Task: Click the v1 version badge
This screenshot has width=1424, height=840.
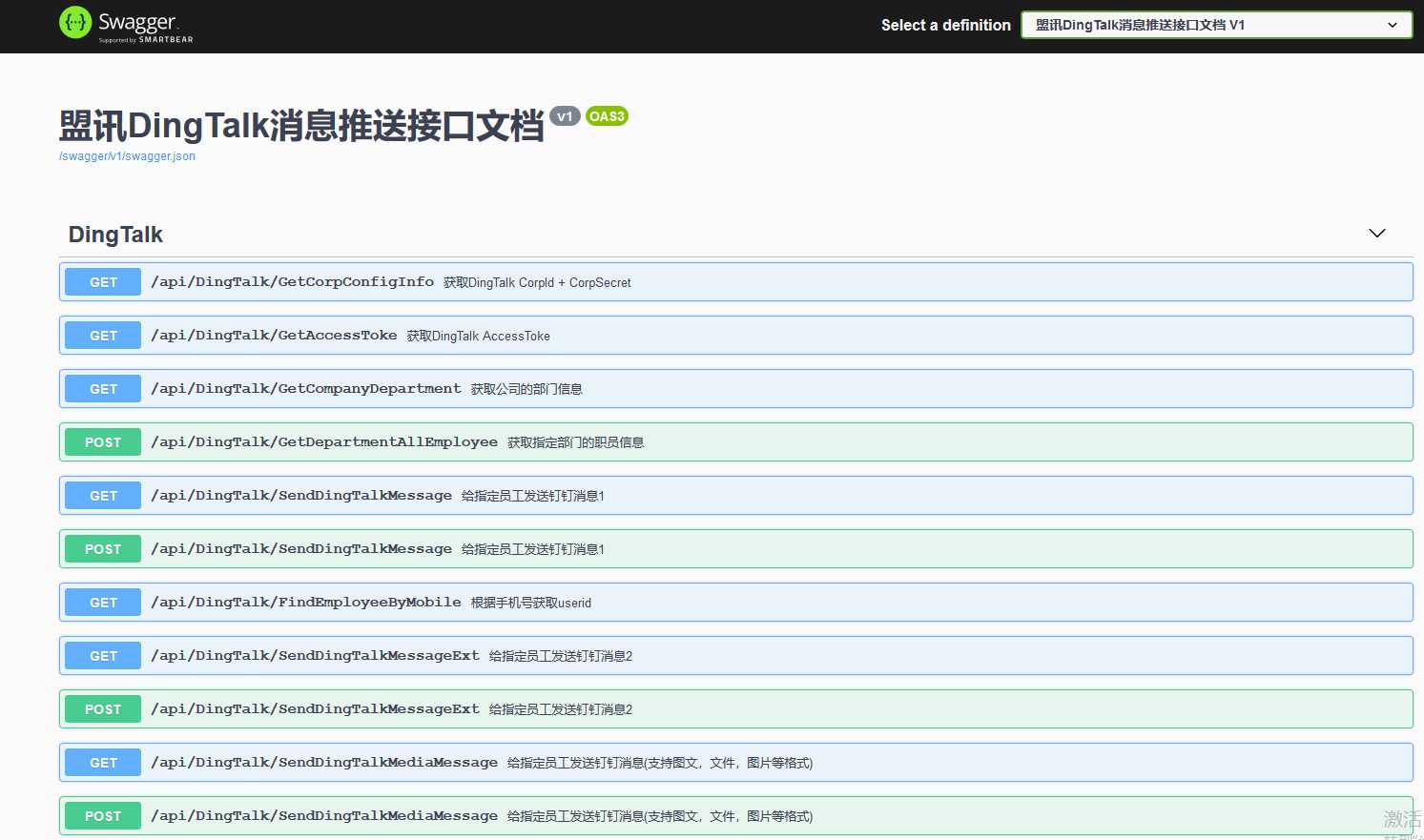Action: [565, 116]
